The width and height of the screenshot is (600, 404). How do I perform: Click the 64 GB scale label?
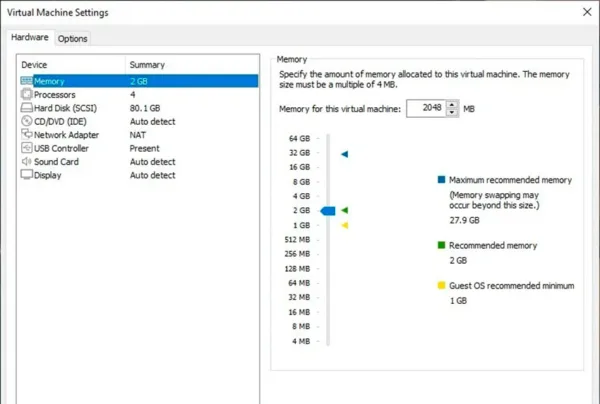[x=299, y=138]
